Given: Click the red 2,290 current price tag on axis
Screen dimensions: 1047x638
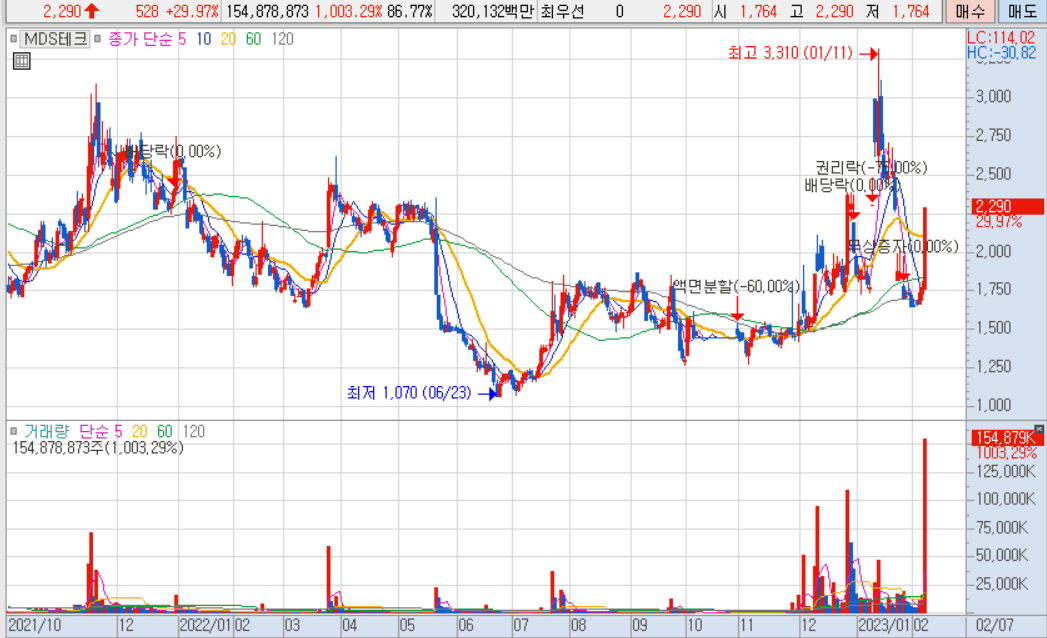Looking at the screenshot, I should tap(1006, 206).
